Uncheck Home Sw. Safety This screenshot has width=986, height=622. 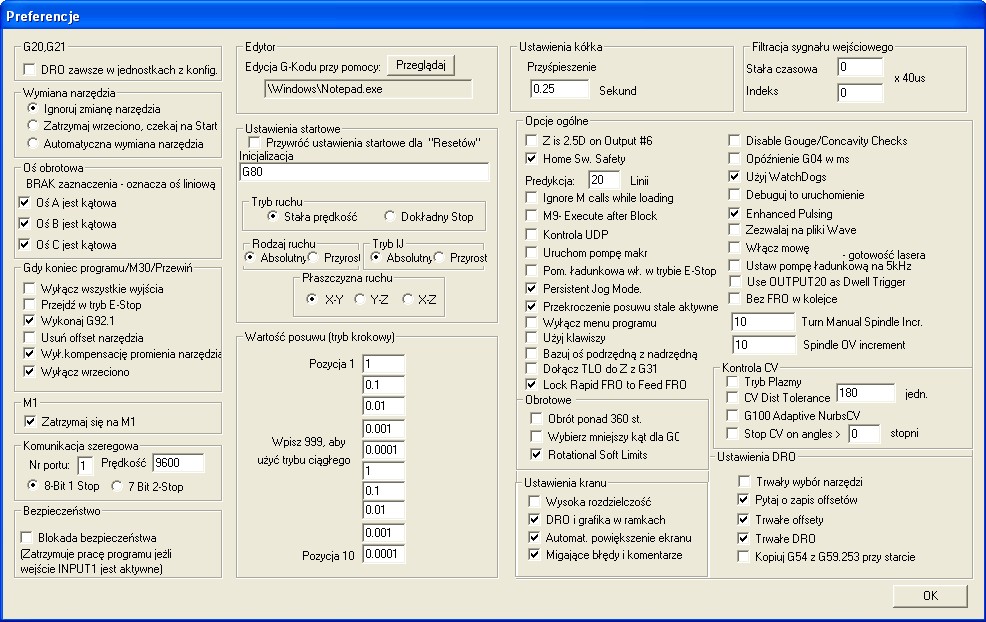[x=531, y=158]
